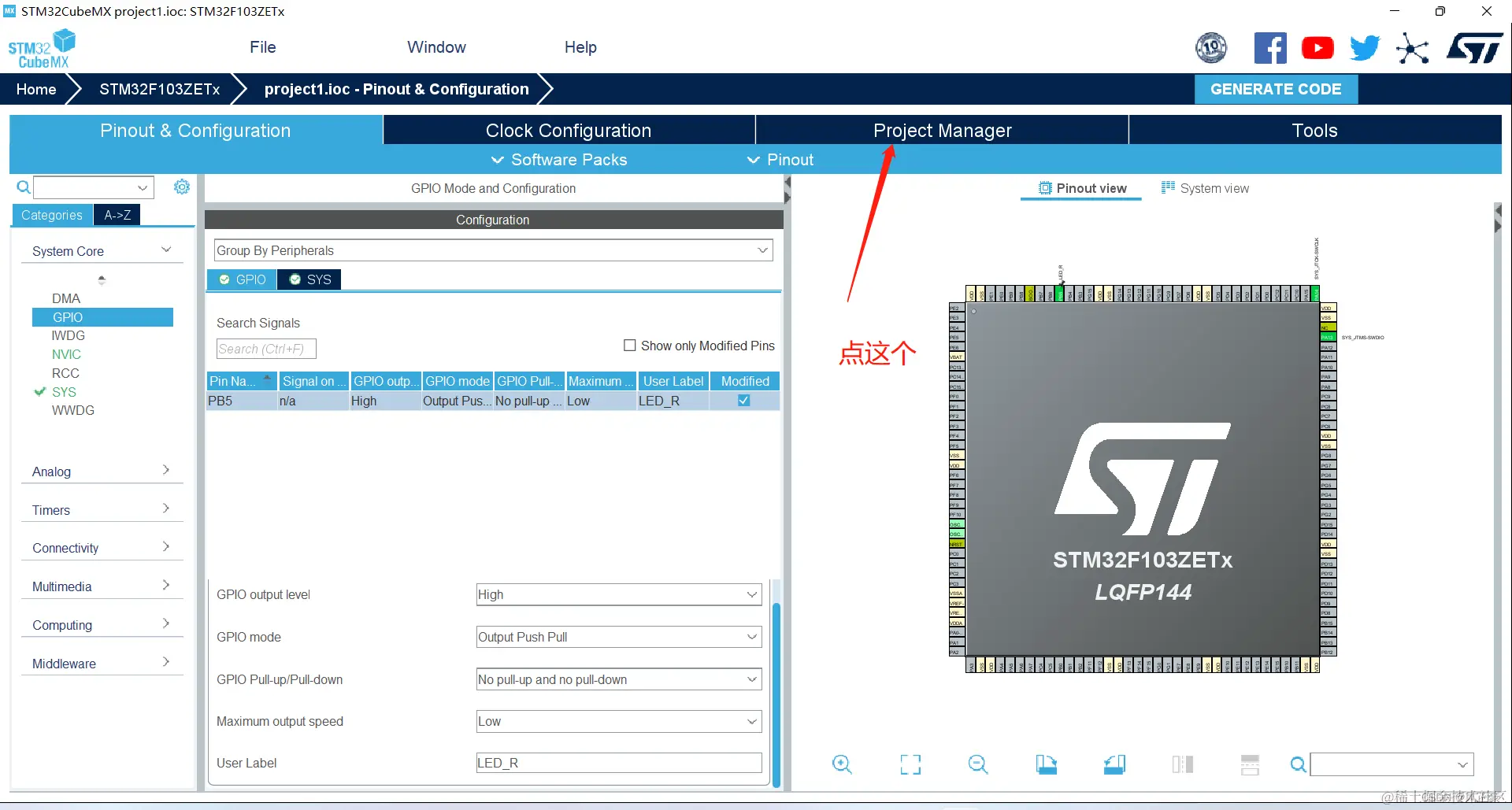Image resolution: width=1512 pixels, height=810 pixels.
Task: Open the GPIO Pull-up/Pull-down dropdown
Action: tap(619, 679)
